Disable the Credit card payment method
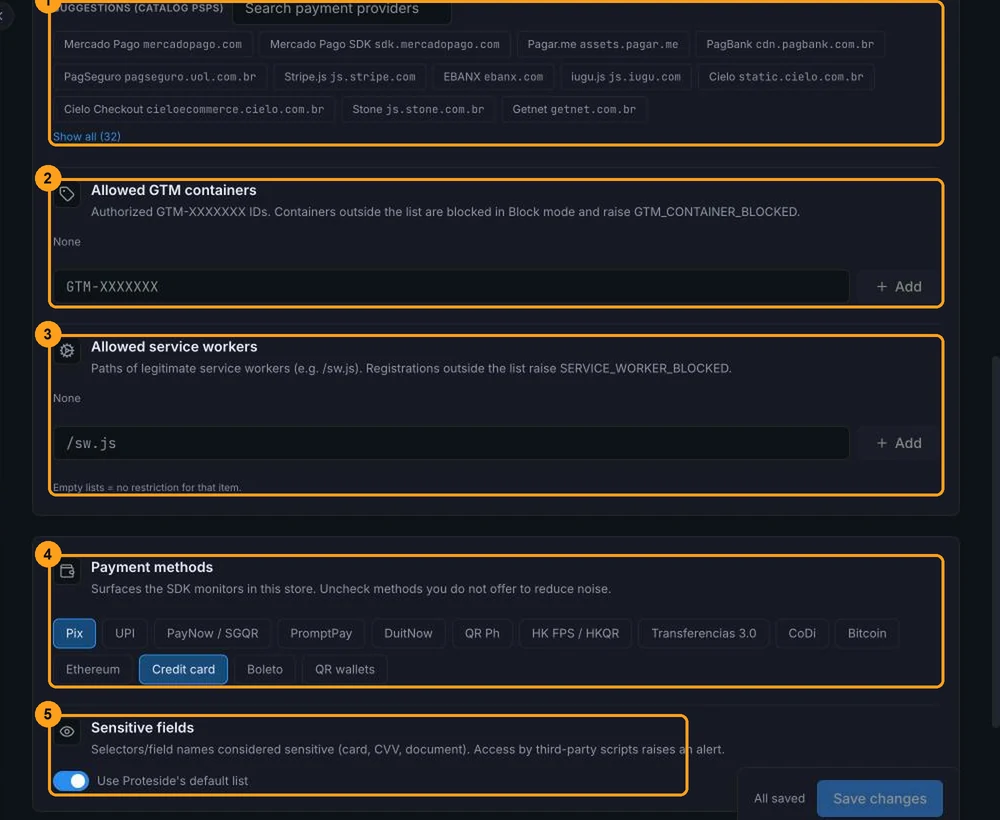This screenshot has height=820, width=1000. pyautogui.click(x=183, y=670)
